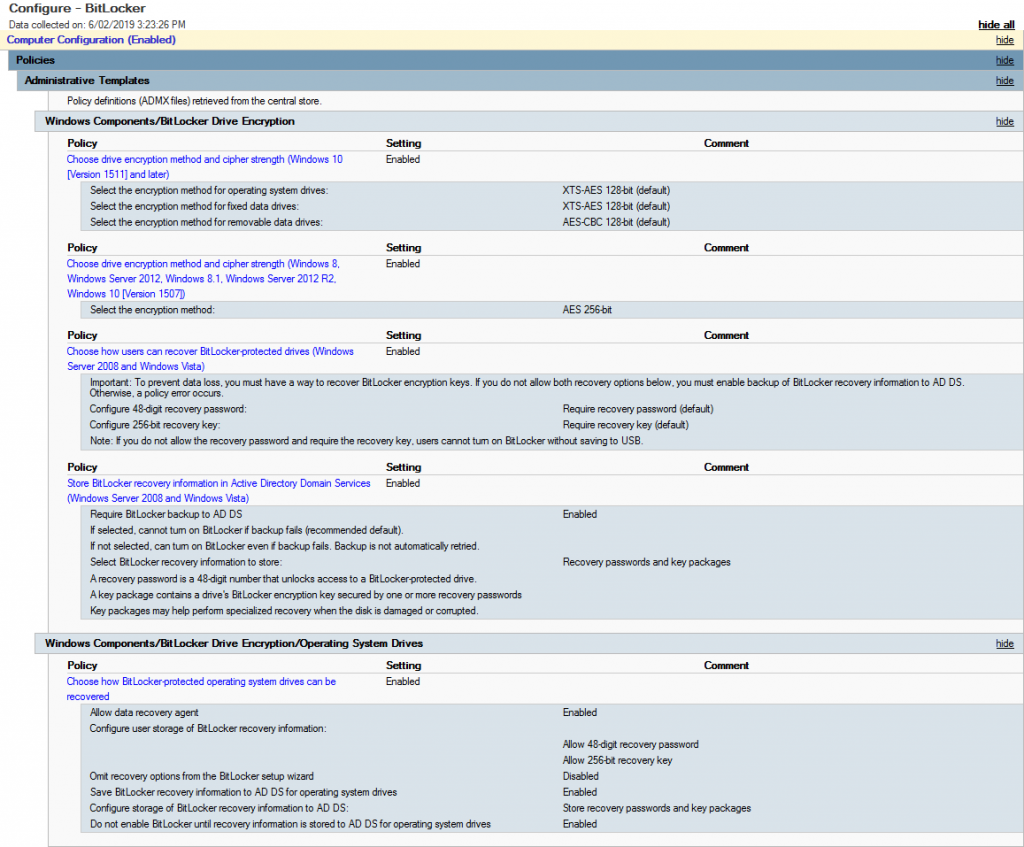Screen dimensions: 1024x847
Task: Select 'Configure - BitLocker' title text
Action: 77,8
